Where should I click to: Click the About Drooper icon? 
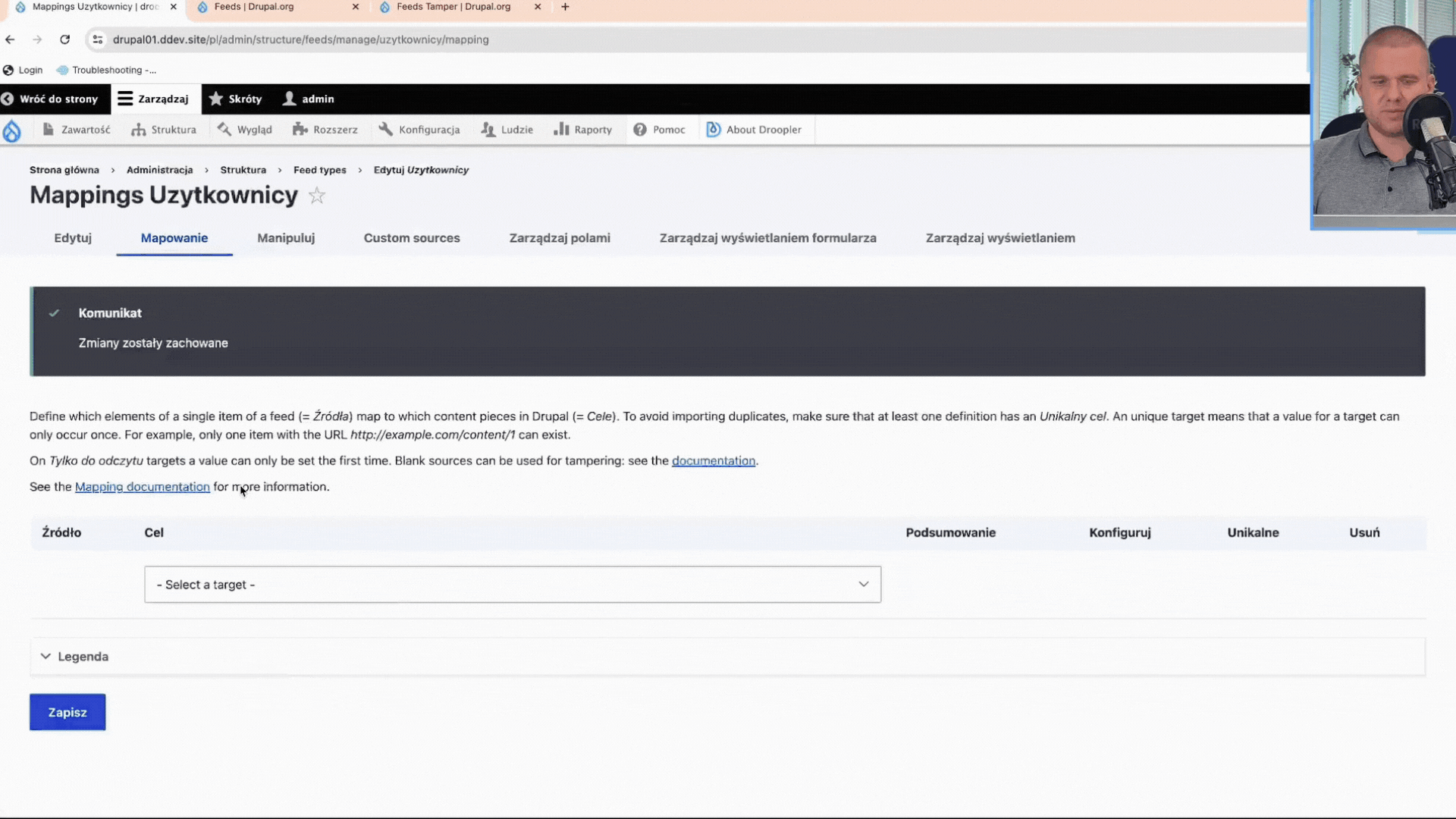(713, 129)
